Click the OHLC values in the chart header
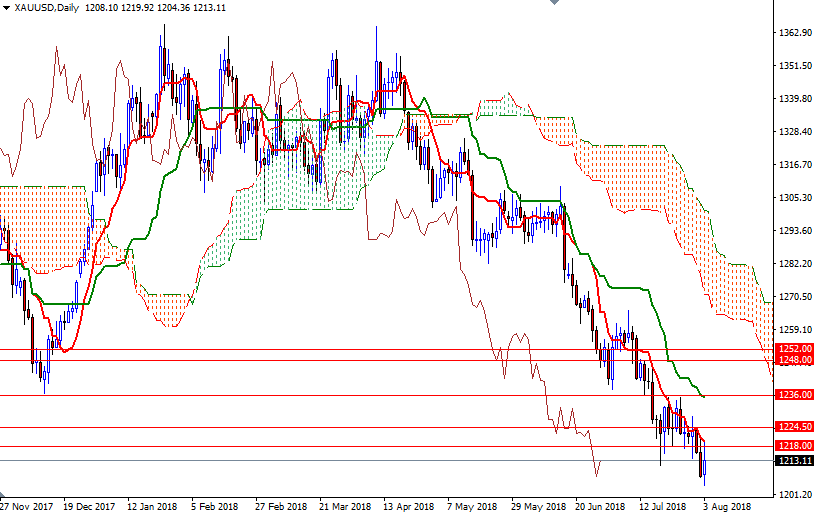This screenshot has height=514, width=814. pos(155,8)
